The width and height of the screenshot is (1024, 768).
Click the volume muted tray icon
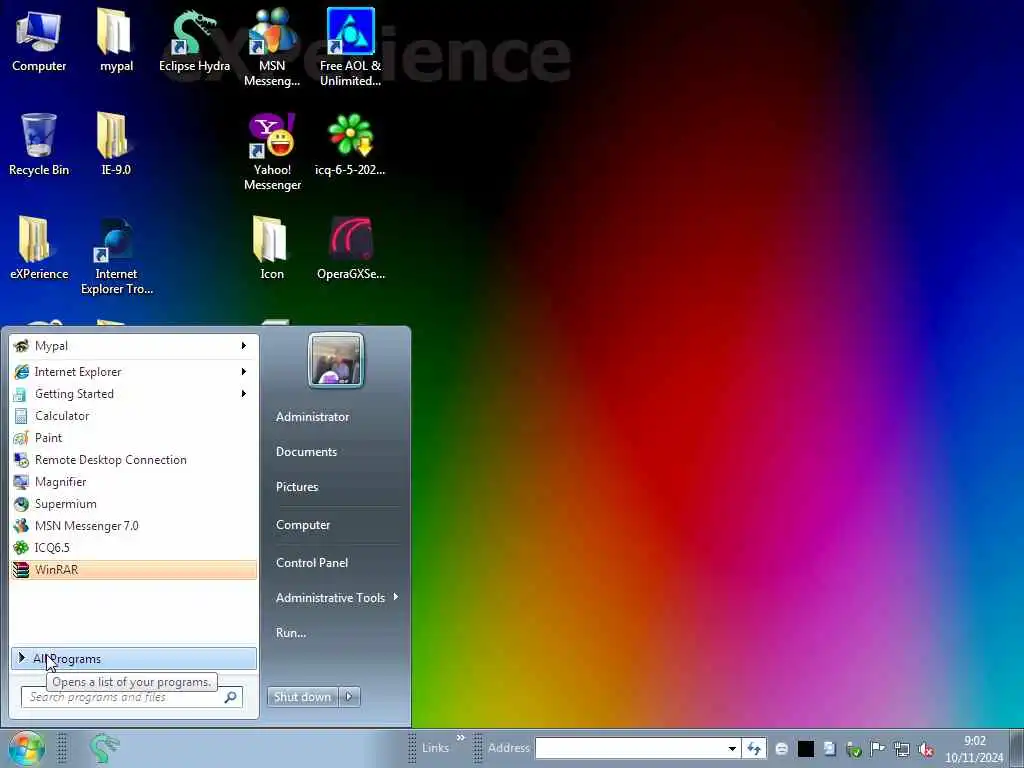925,749
